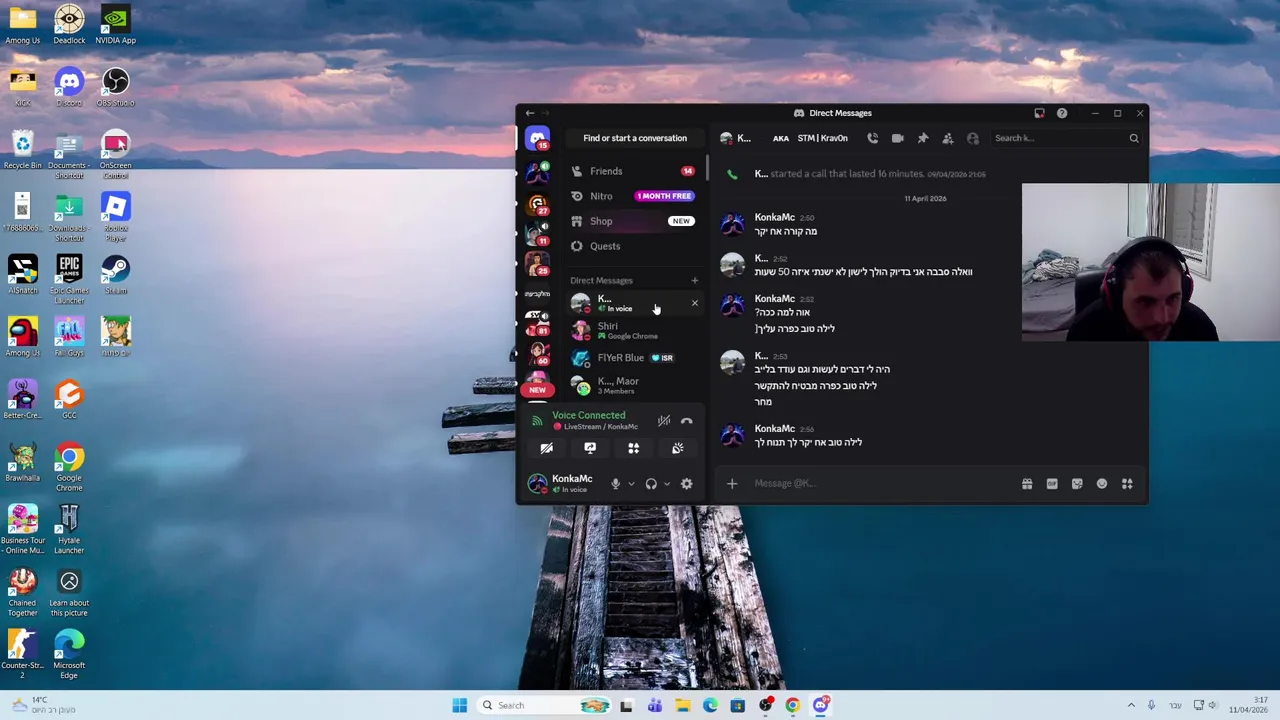Open pinned messages
The image size is (1280, 720).
(x=922, y=138)
